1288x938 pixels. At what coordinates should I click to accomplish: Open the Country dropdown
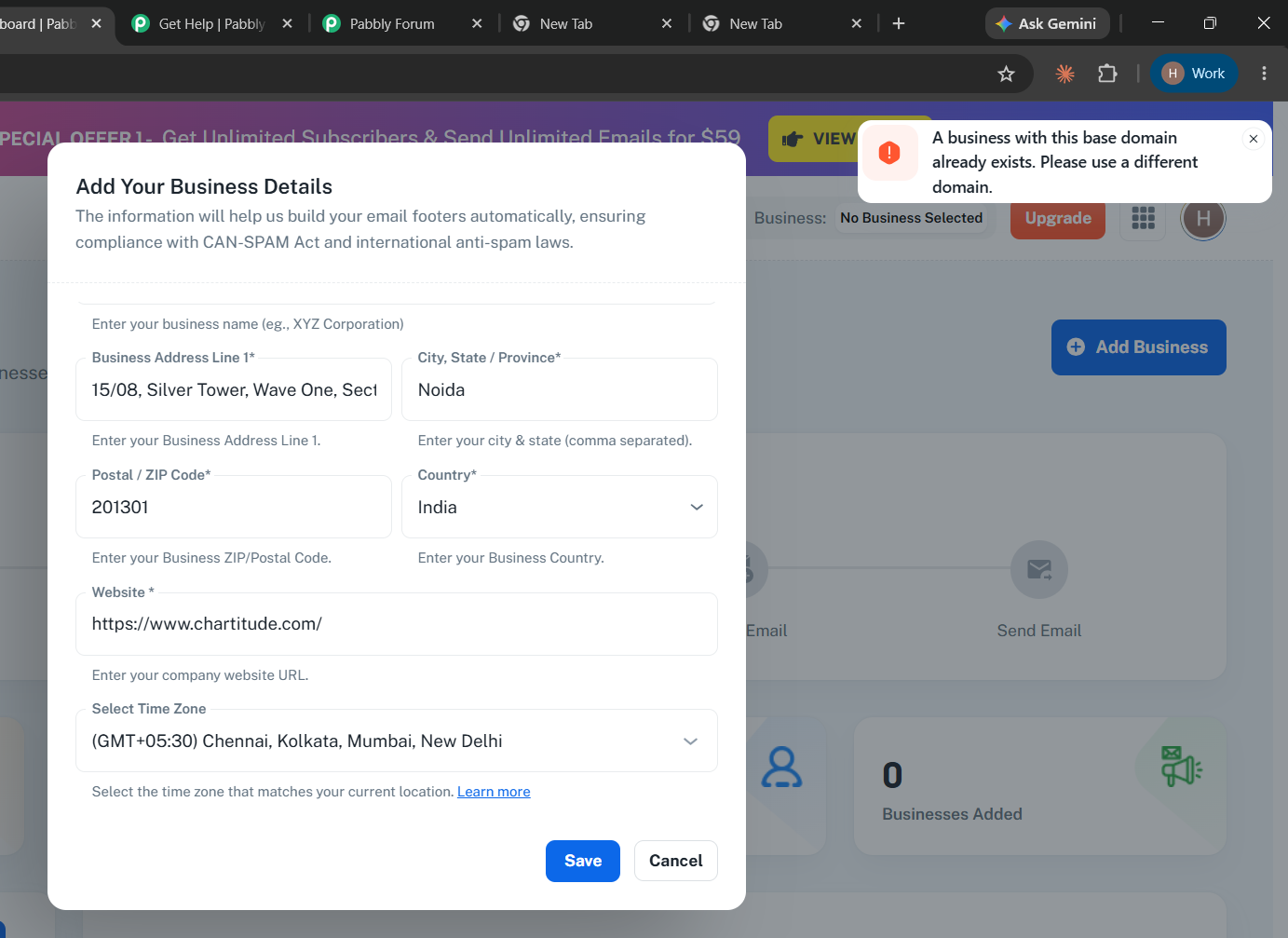coord(560,507)
